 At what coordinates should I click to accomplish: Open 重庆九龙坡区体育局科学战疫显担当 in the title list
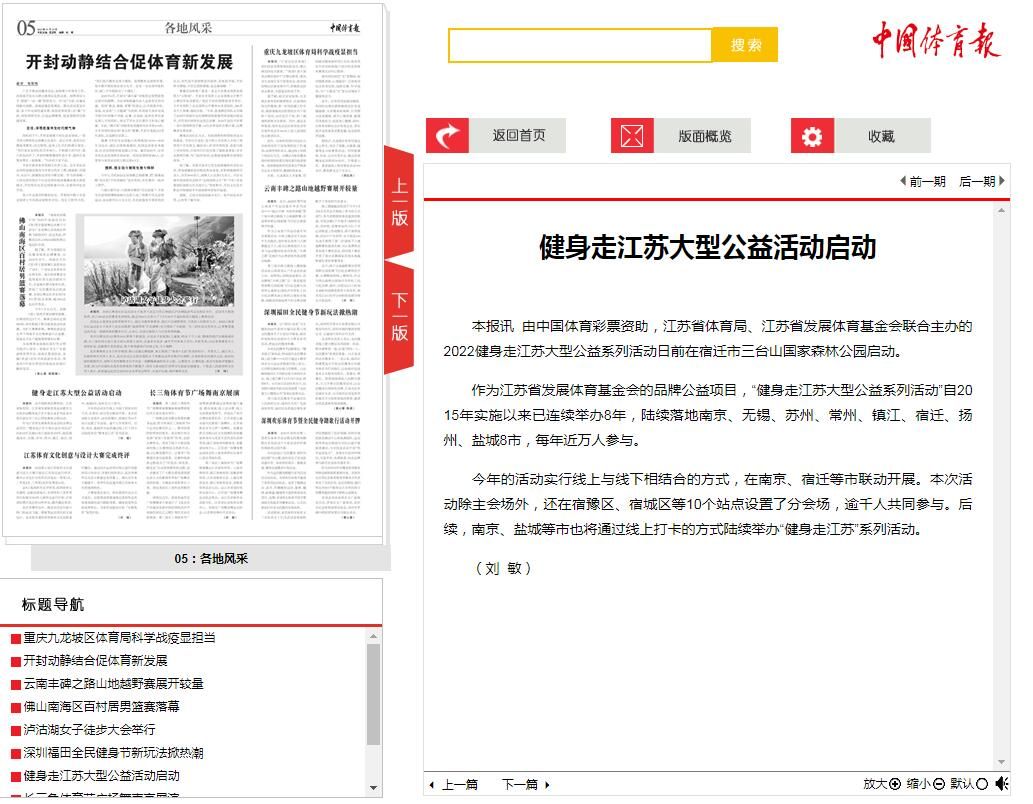click(x=119, y=637)
